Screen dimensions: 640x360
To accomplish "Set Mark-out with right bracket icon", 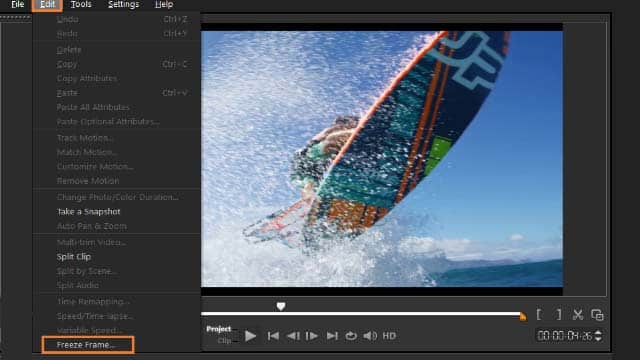I will (x=559, y=315).
